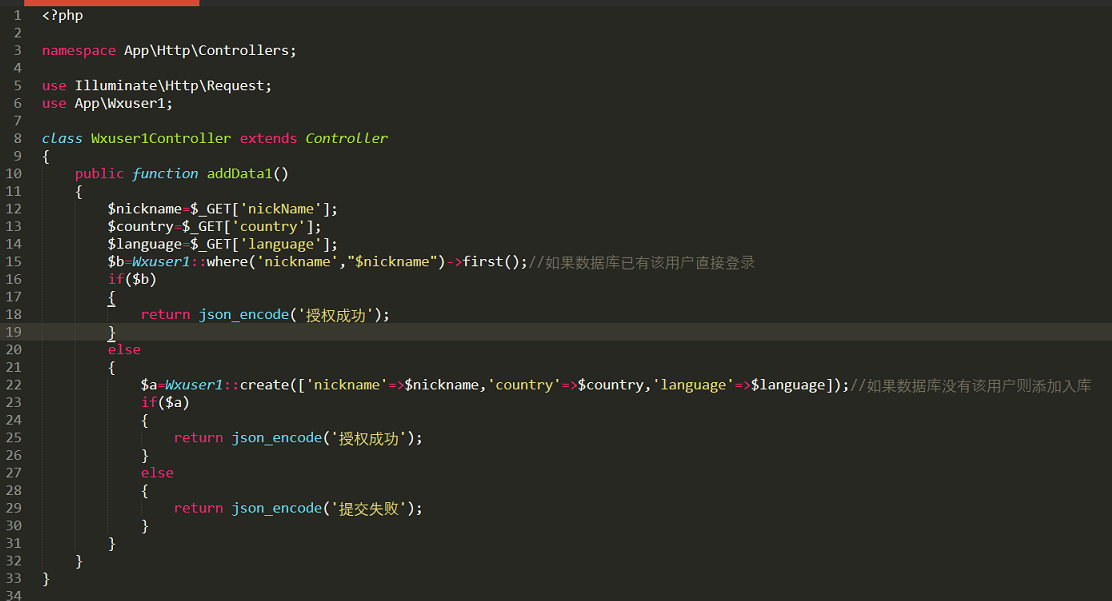Screen dimensions: 1112x601
Task: Click the 'namespace' keyword on line 3
Action: pyautogui.click(x=79, y=50)
